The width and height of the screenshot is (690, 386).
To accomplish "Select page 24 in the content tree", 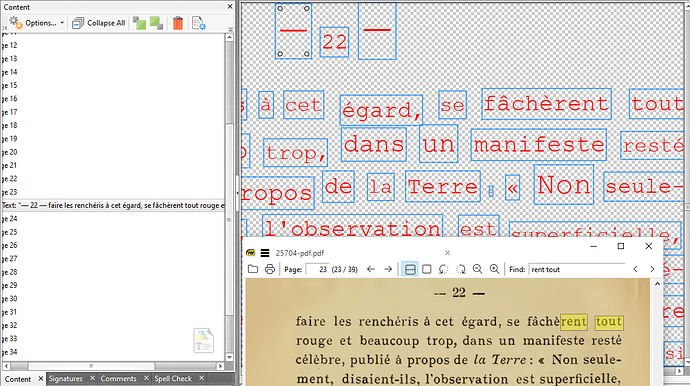I will coord(9,219).
